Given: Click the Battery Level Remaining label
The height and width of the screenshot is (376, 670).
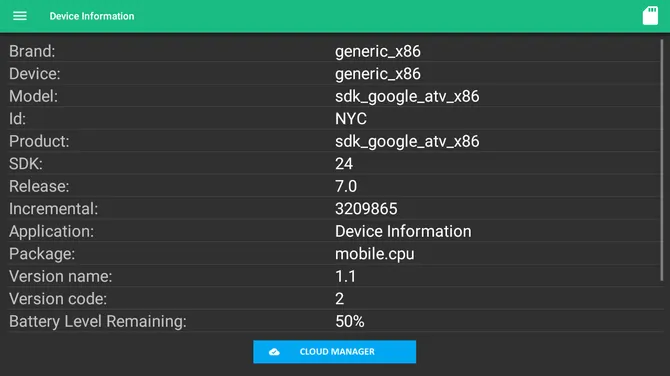Looking at the screenshot, I should pyautogui.click(x=98, y=321).
